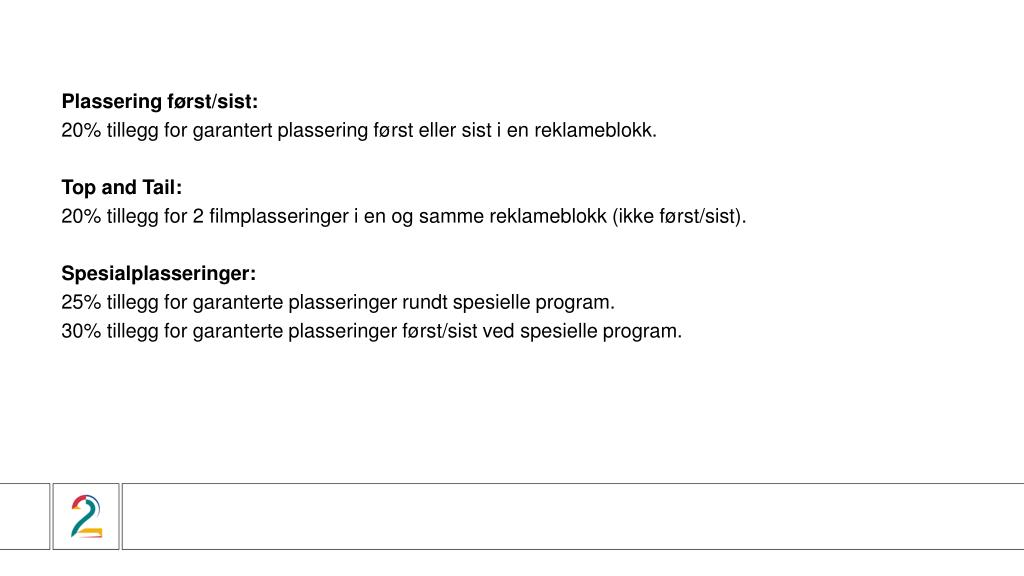Viewport: 1024px width, 576px height.
Task: Click 'rundt spesielle program.' in the 25% line
Action: point(508,303)
